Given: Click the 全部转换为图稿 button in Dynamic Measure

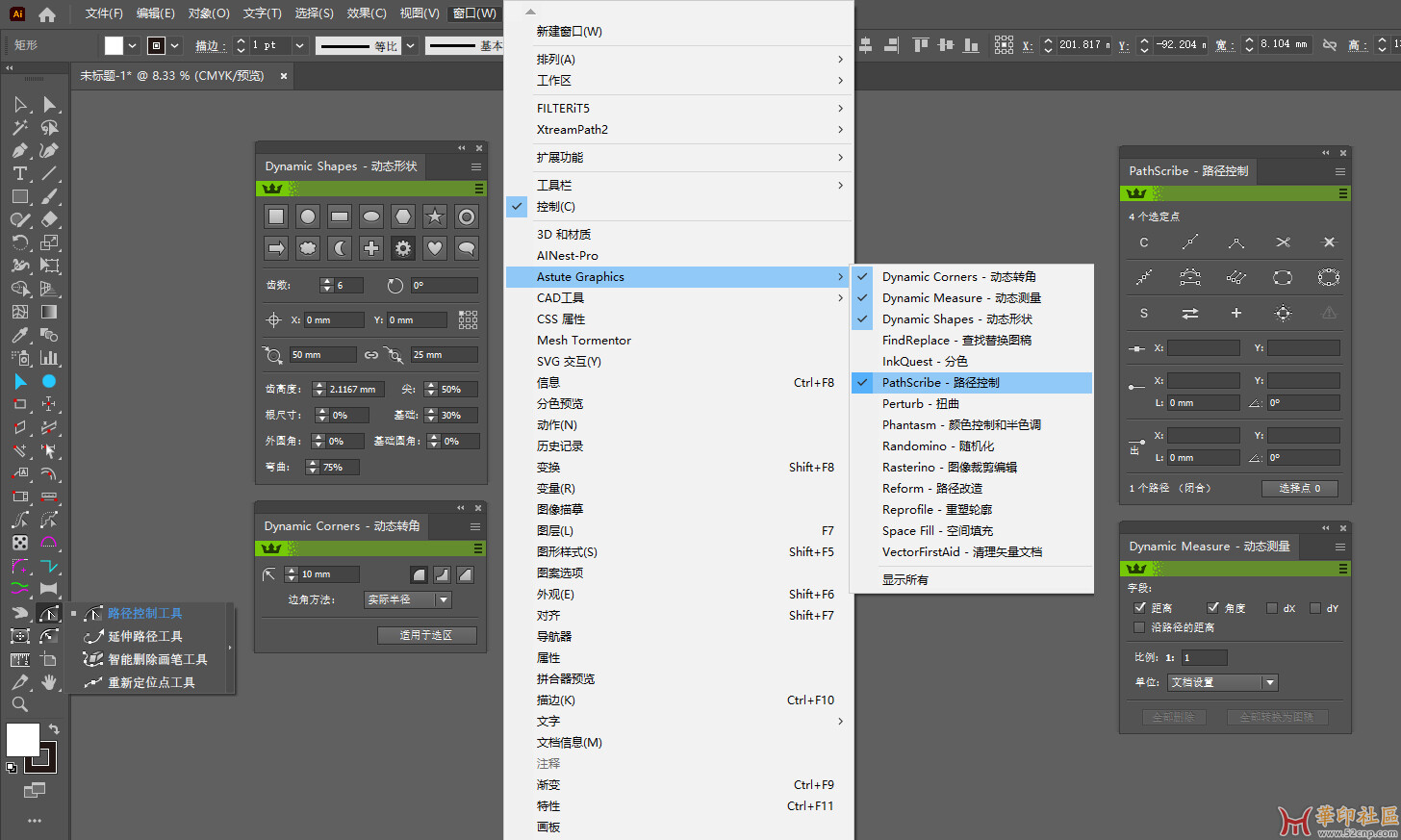Looking at the screenshot, I should pos(1277,717).
